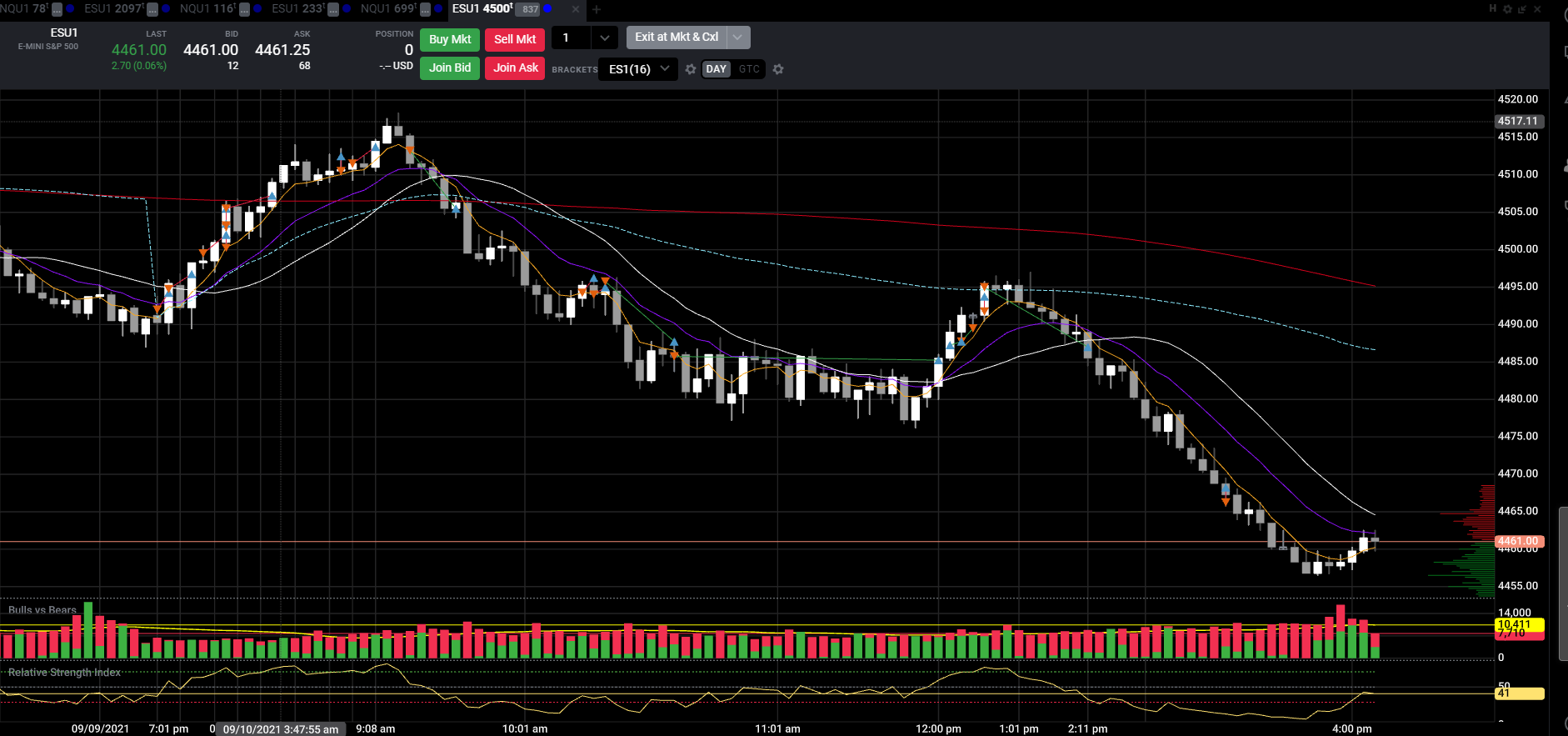Click the 4517.11 crosshair price label
Screen dimensions: 1568x736
pos(1519,121)
